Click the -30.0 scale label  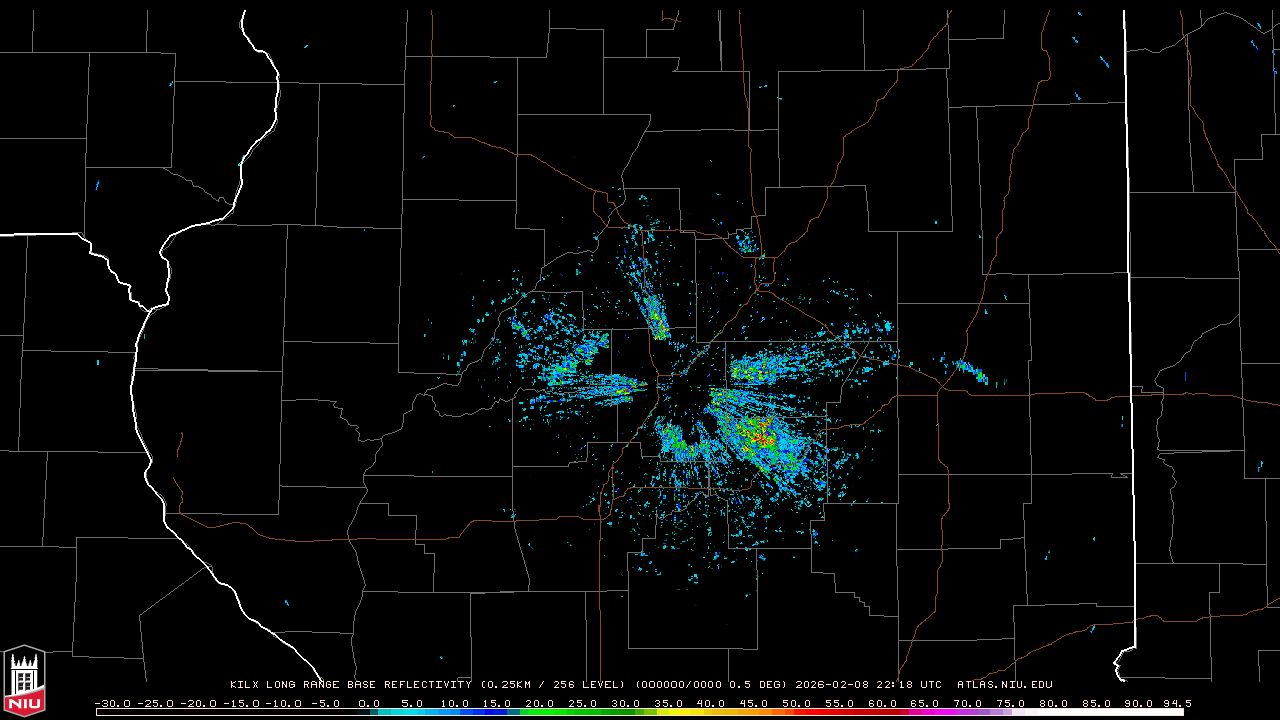113,703
